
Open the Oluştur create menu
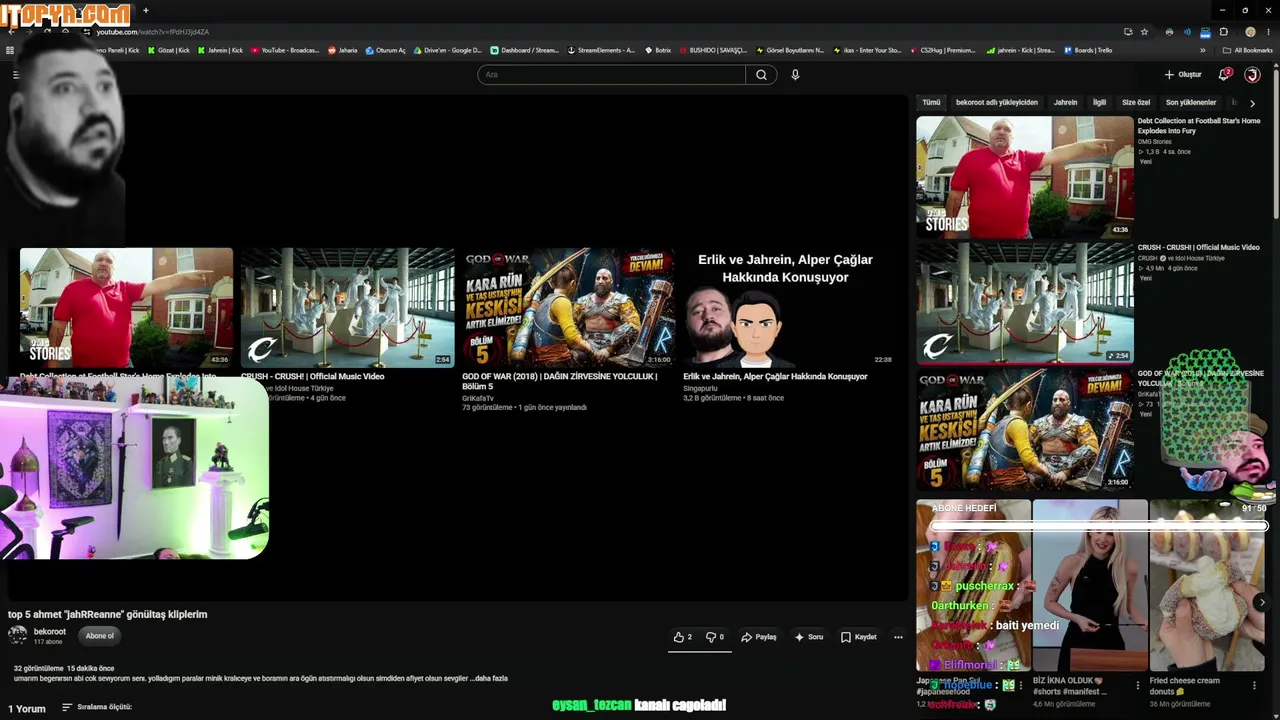point(1183,75)
